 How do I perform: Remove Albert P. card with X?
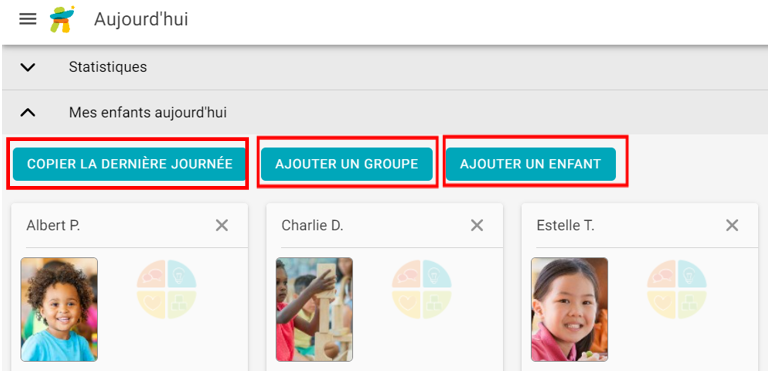(222, 225)
